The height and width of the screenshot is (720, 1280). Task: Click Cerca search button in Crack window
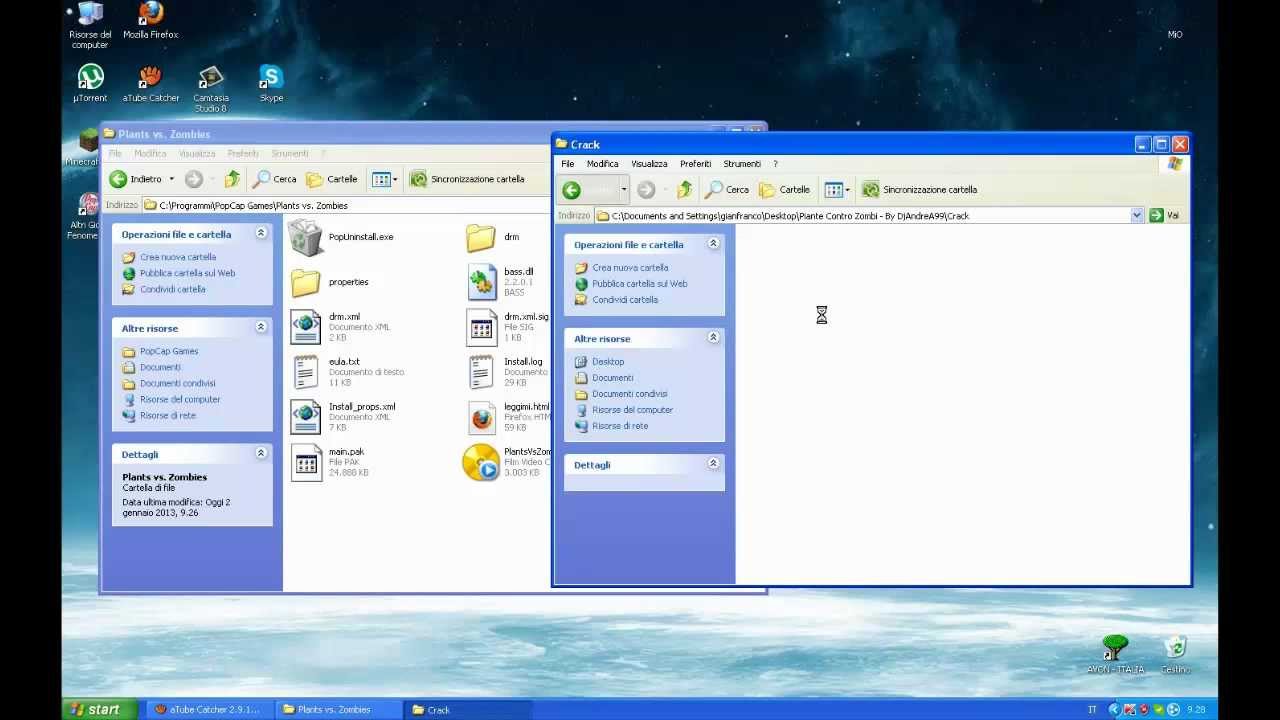[727, 189]
